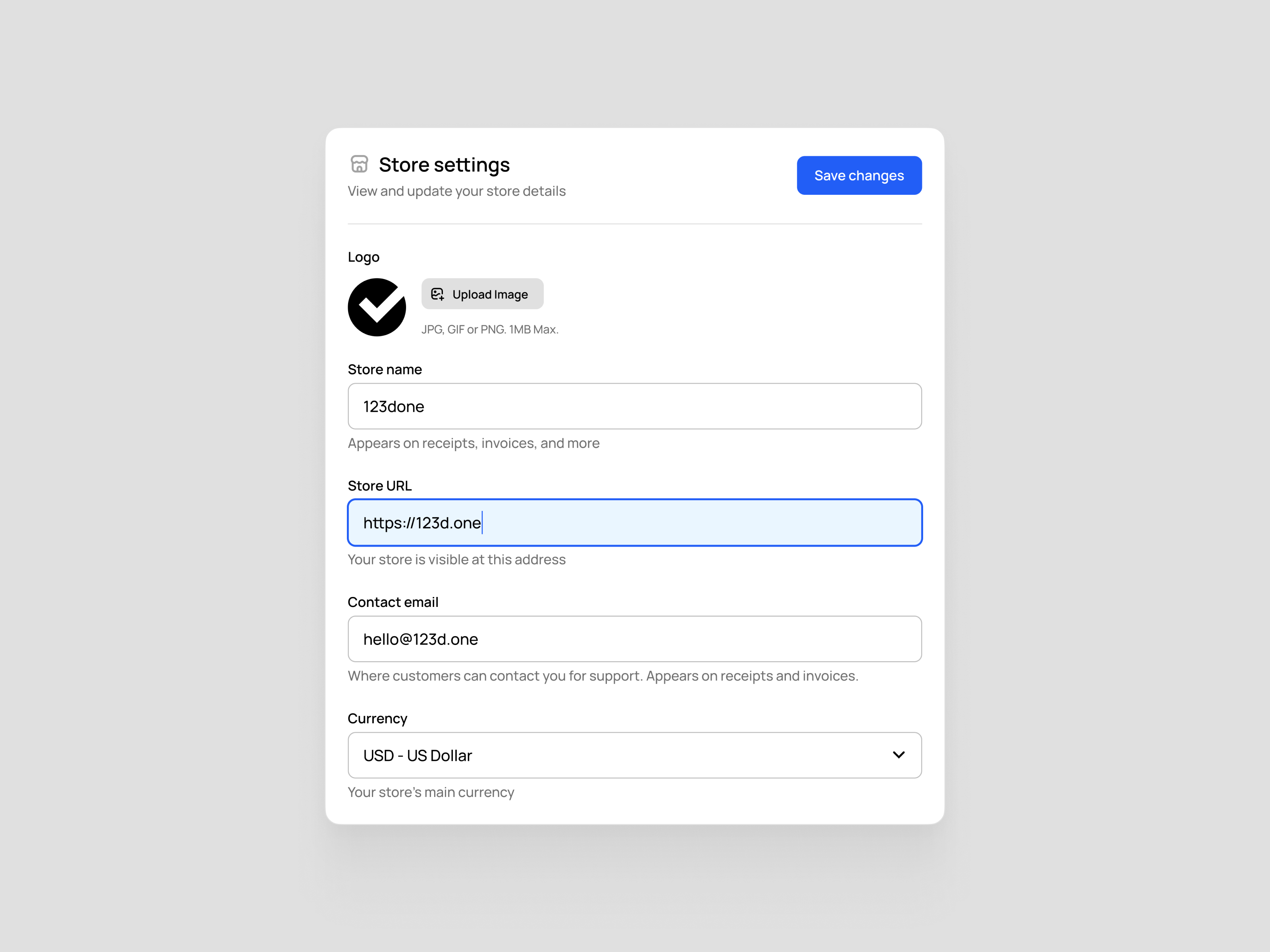
Task: Click the image-plus icon in Upload Image
Action: click(437, 294)
